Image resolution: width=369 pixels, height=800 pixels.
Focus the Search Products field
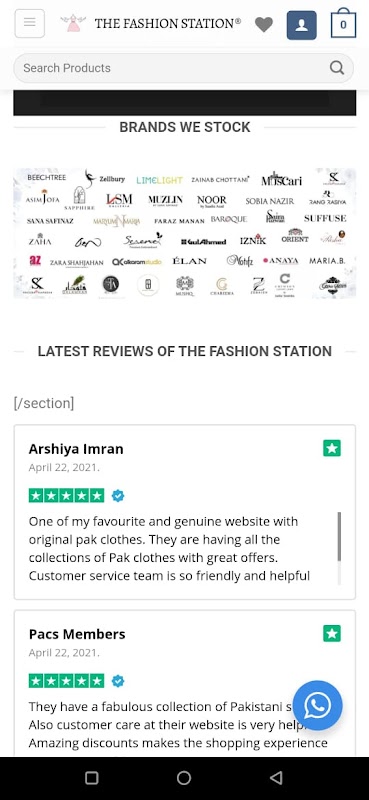[x=184, y=68]
